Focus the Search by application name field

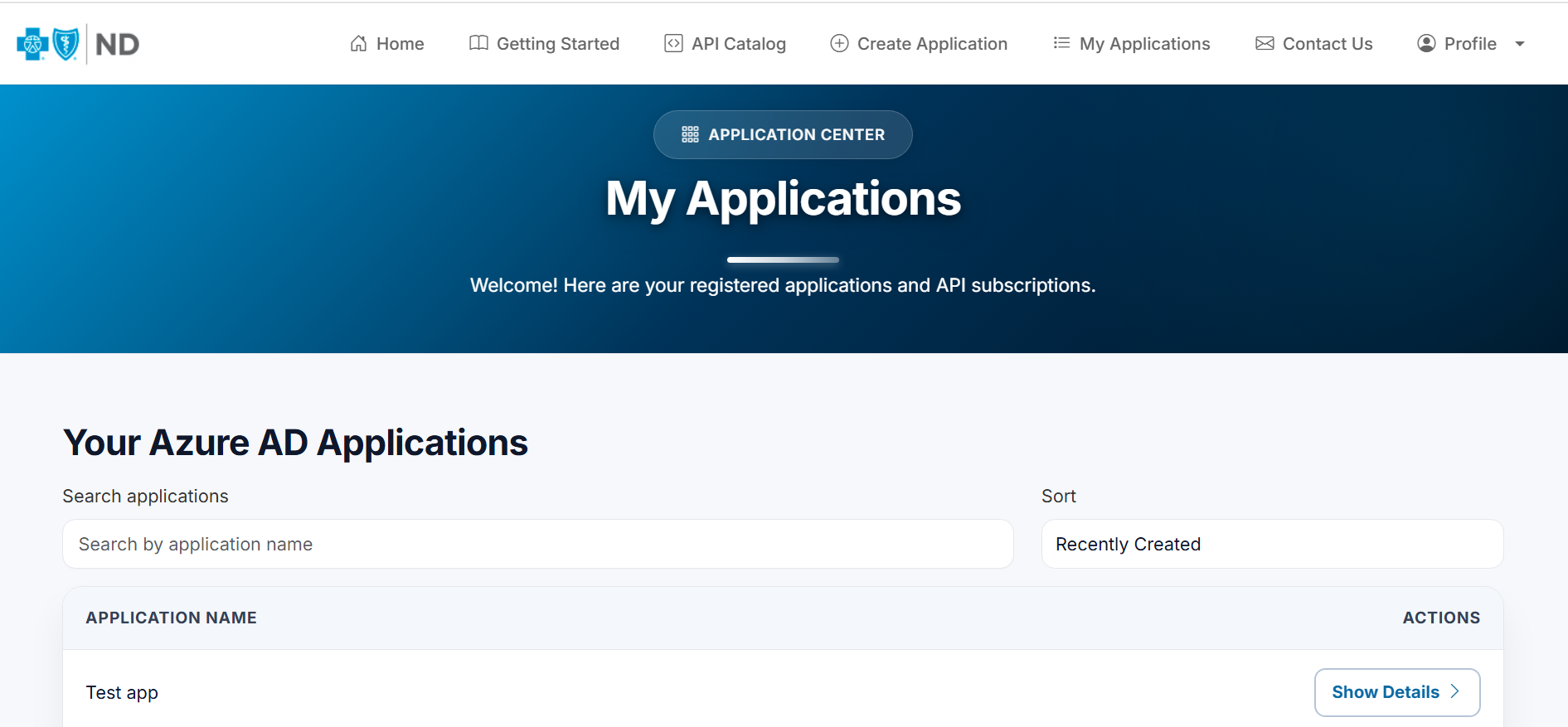coord(537,544)
